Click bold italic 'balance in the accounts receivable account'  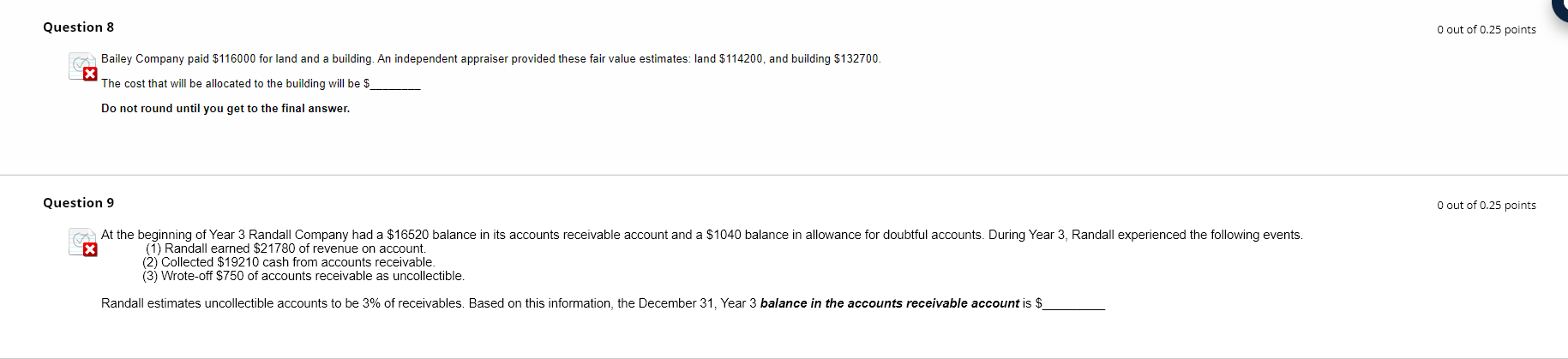point(889,303)
